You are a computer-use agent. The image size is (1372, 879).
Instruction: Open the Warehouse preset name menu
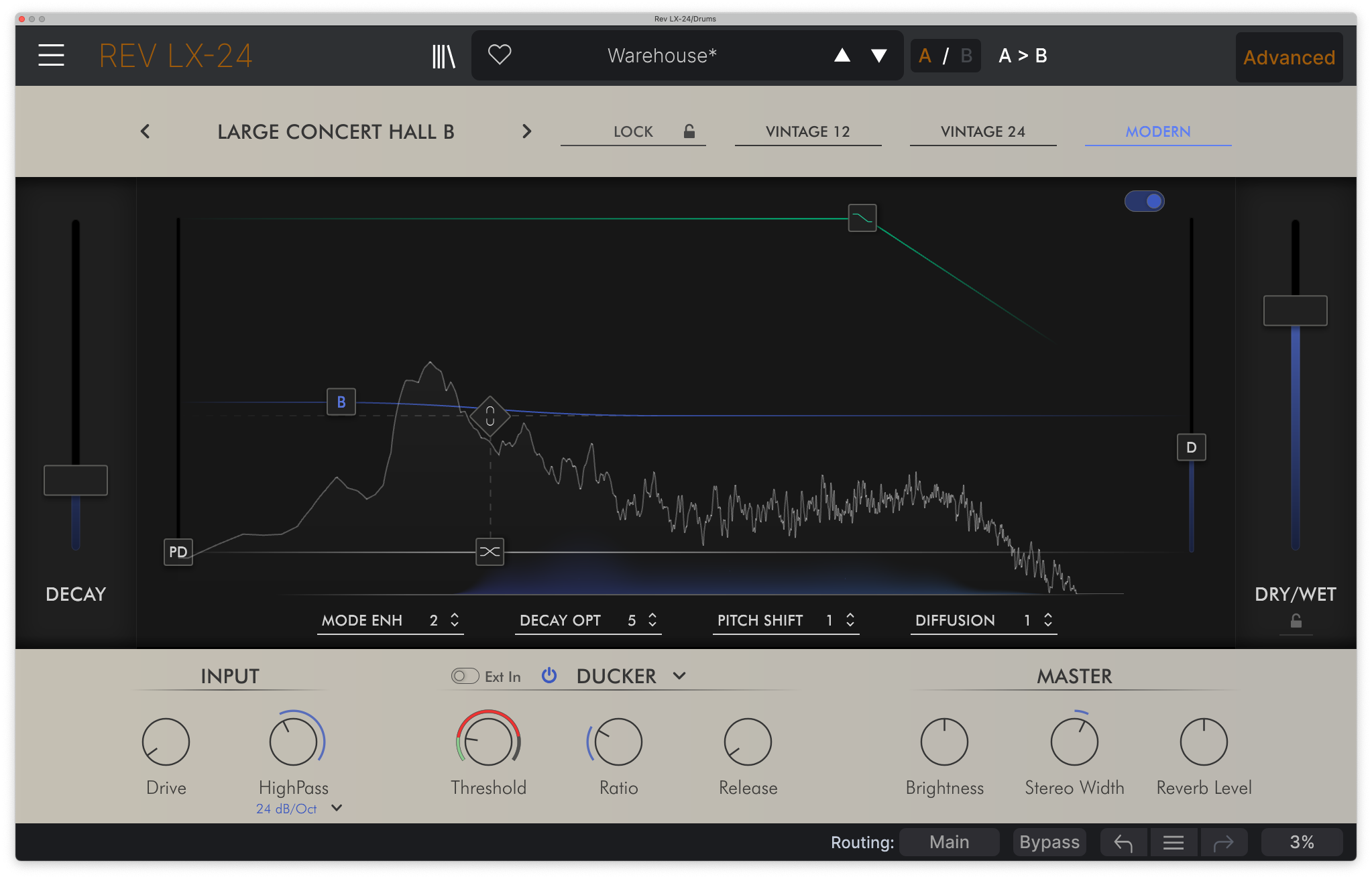coord(662,56)
